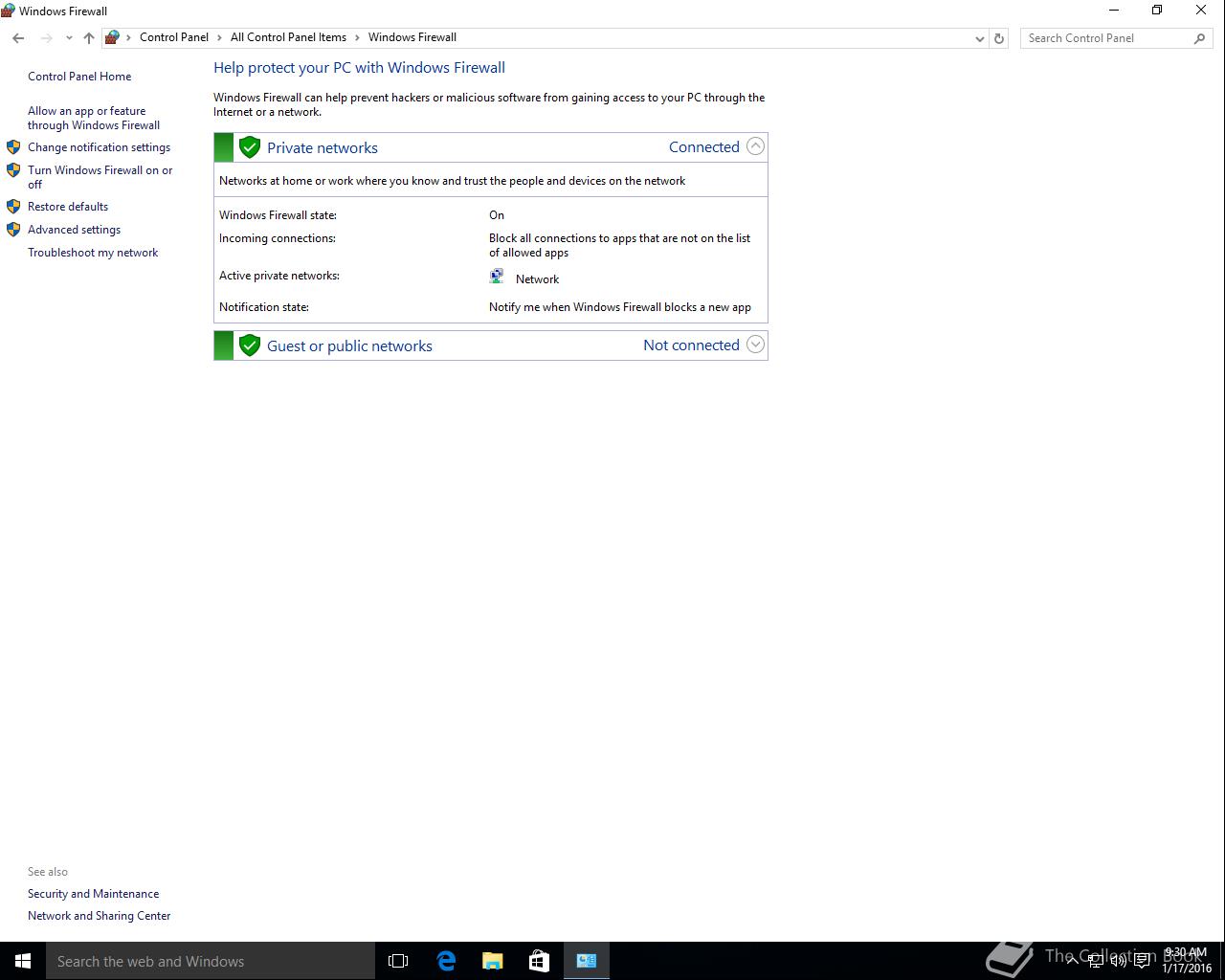Click Restore defaults link
This screenshot has width=1225, height=980.
pyautogui.click(x=68, y=207)
